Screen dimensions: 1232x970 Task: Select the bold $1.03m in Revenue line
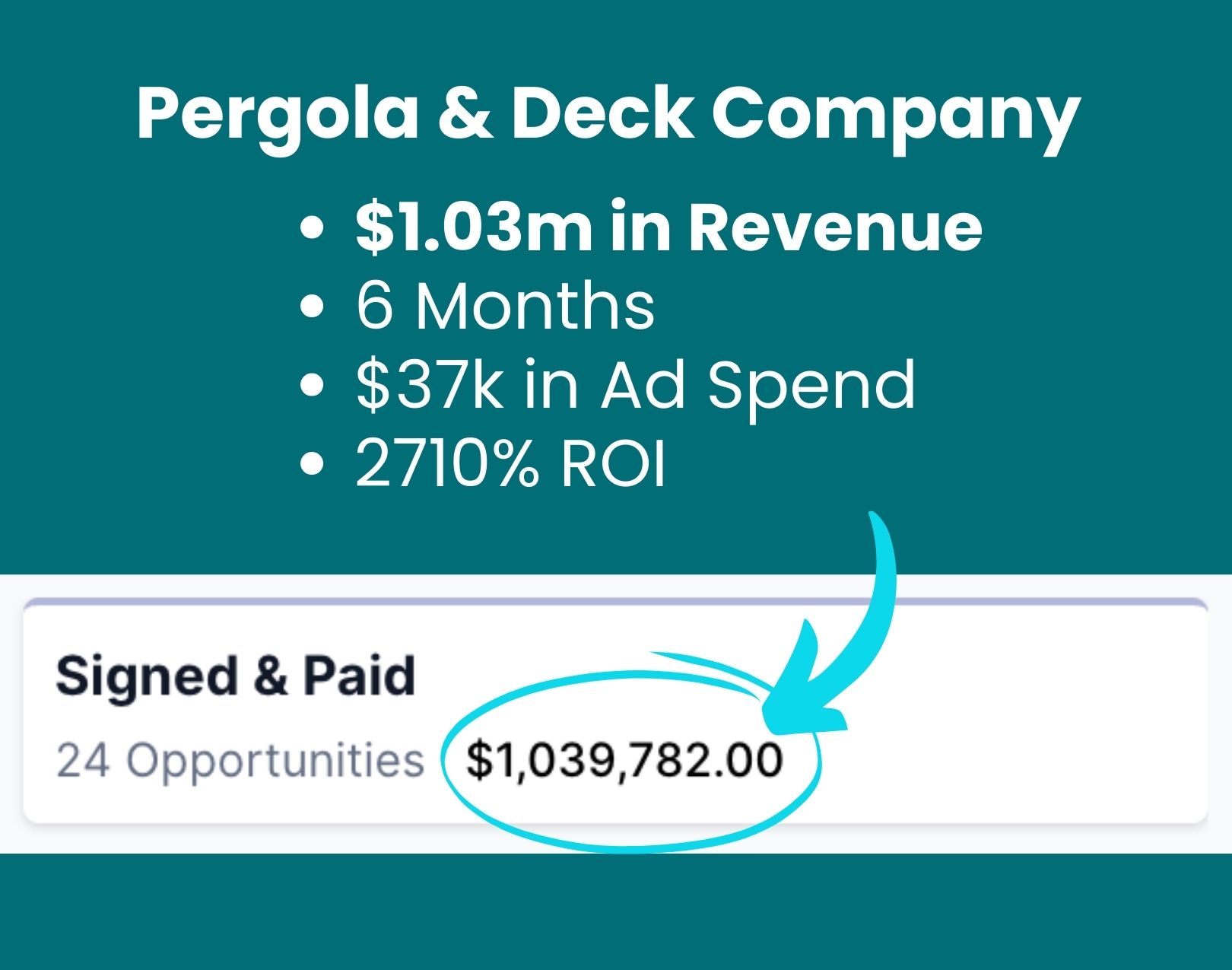(668, 227)
